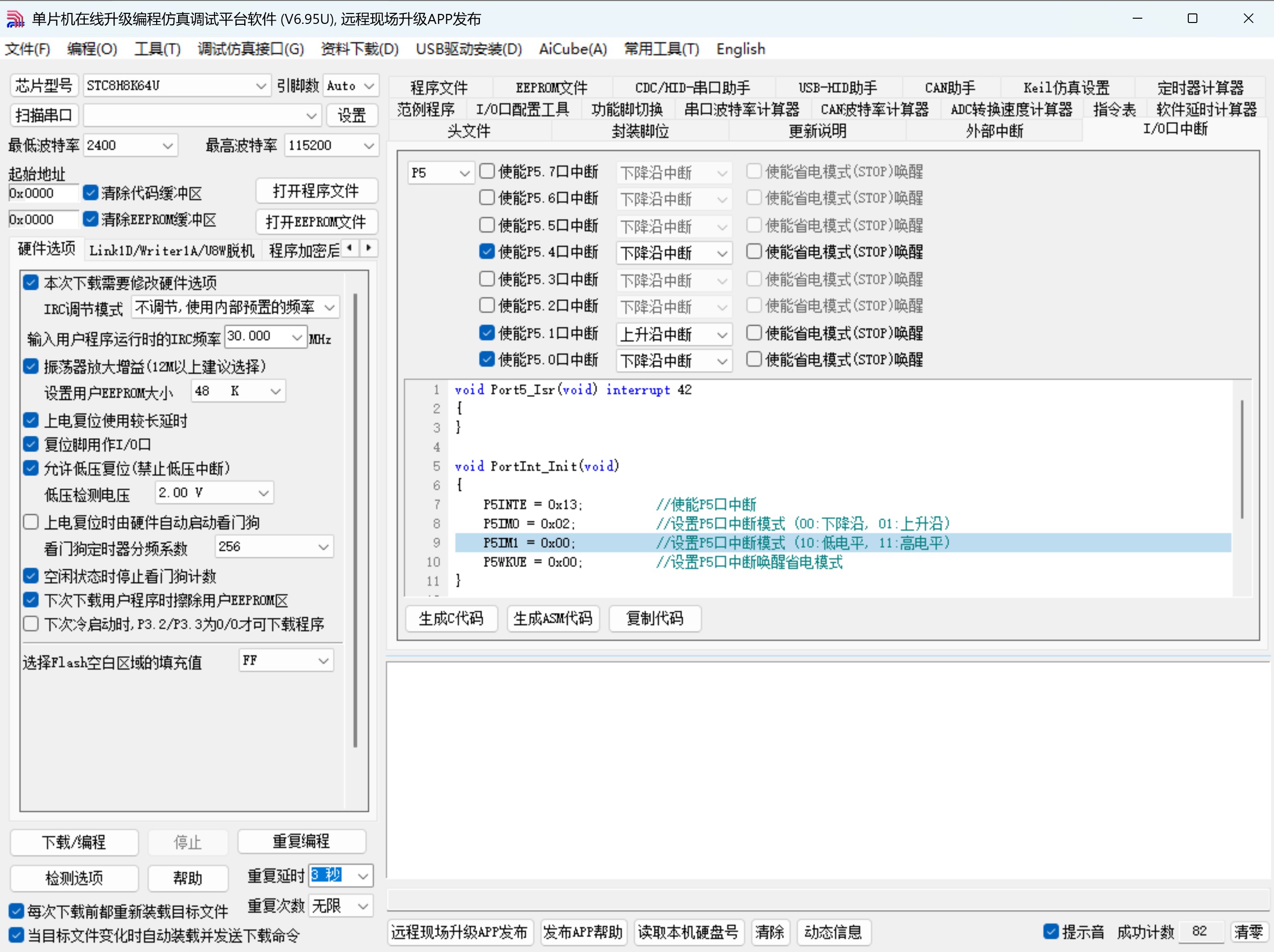Expand the serial port selection dropdown
Image resolution: width=1274 pixels, height=952 pixels.
coord(202,116)
